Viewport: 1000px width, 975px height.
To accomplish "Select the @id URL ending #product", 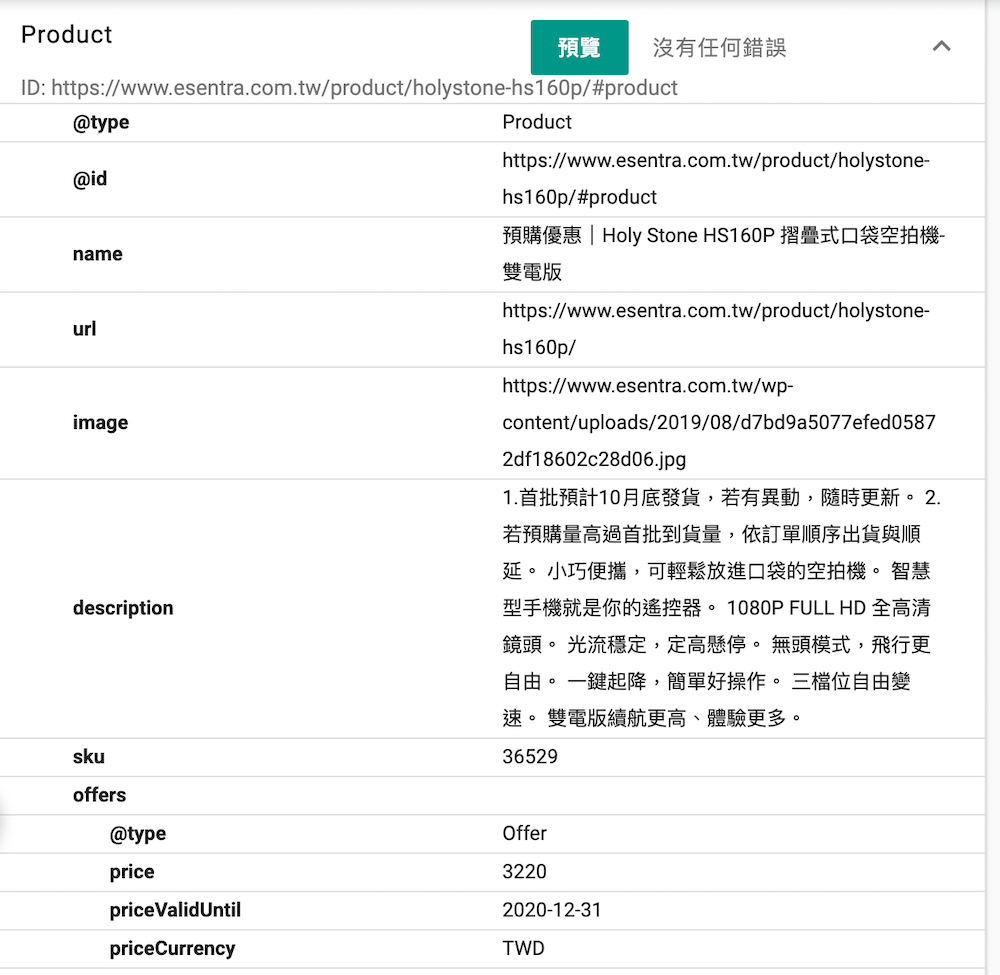I will pos(716,179).
